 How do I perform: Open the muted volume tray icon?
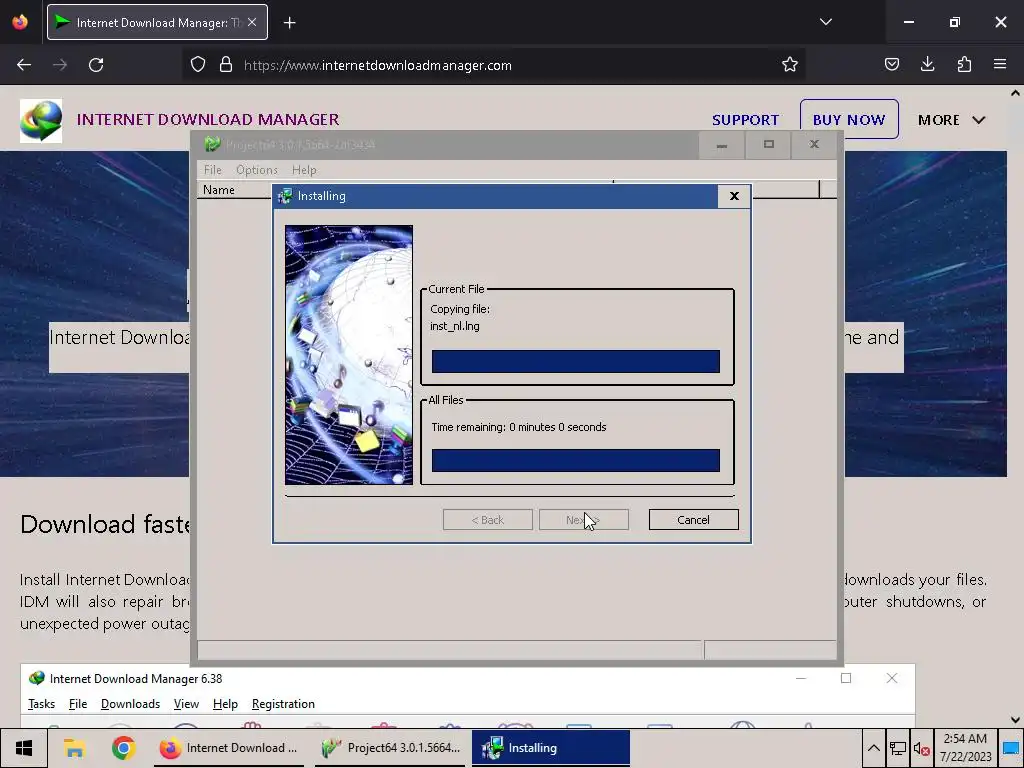(921, 748)
